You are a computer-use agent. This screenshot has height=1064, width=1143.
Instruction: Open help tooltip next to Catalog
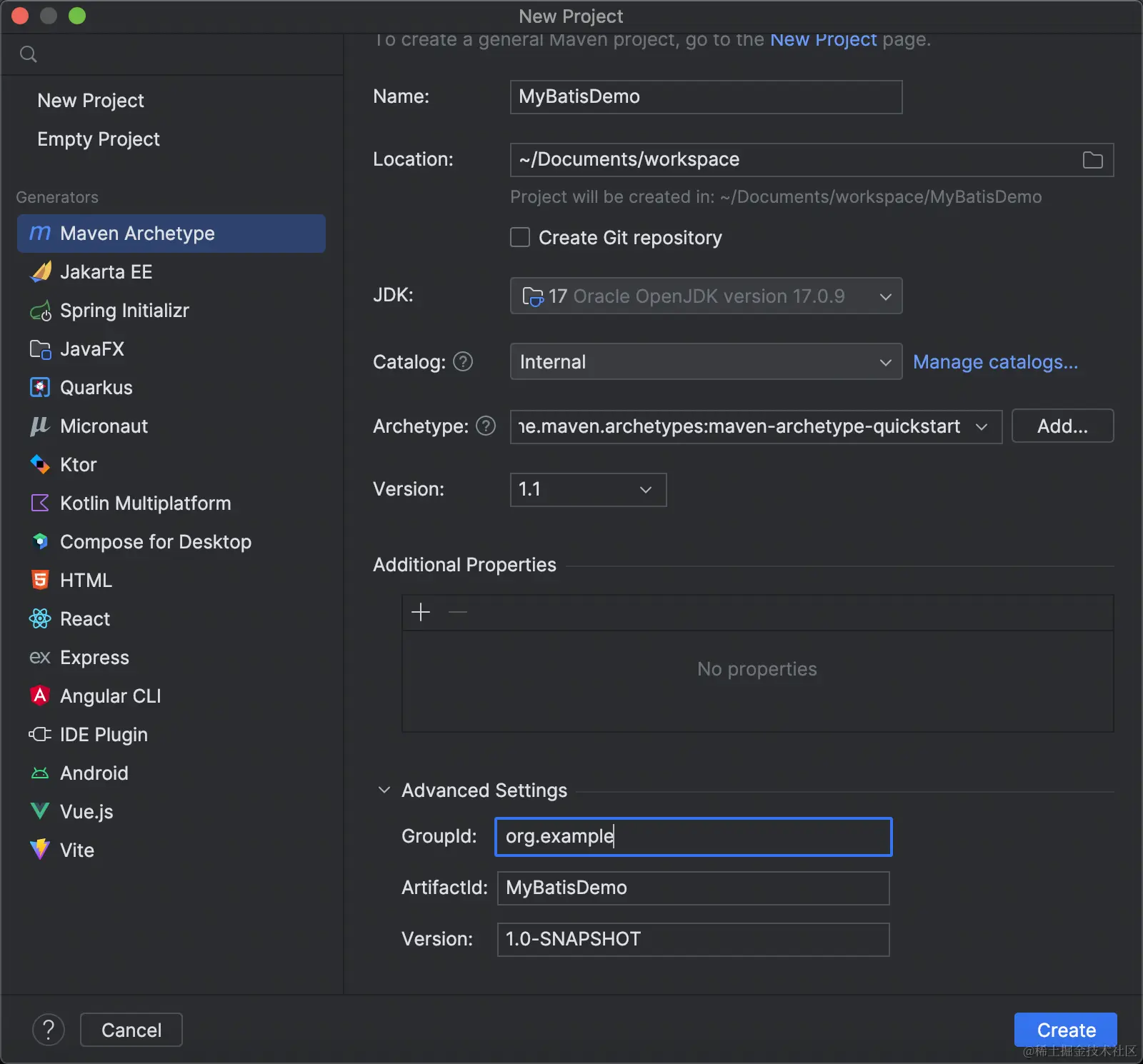[x=464, y=362]
